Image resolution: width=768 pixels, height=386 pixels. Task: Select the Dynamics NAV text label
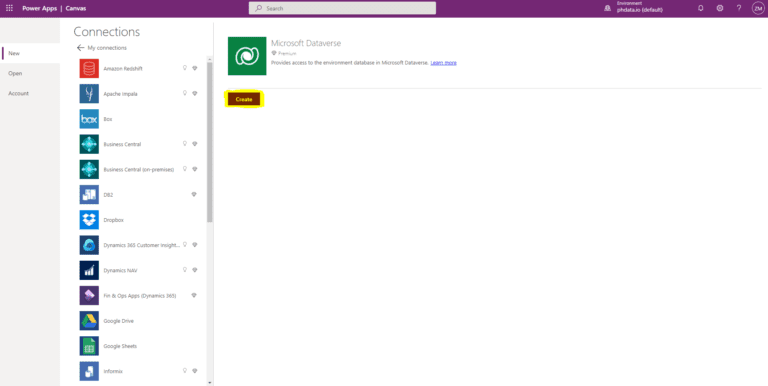pos(120,271)
